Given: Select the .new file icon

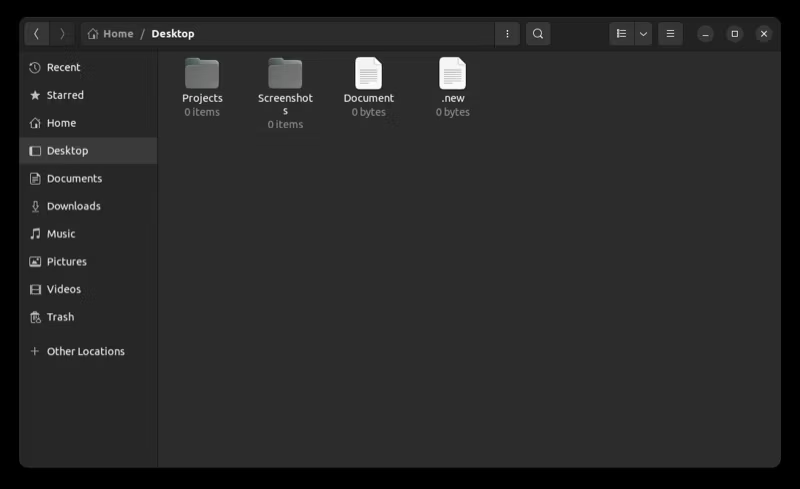Looking at the screenshot, I should pos(453,74).
